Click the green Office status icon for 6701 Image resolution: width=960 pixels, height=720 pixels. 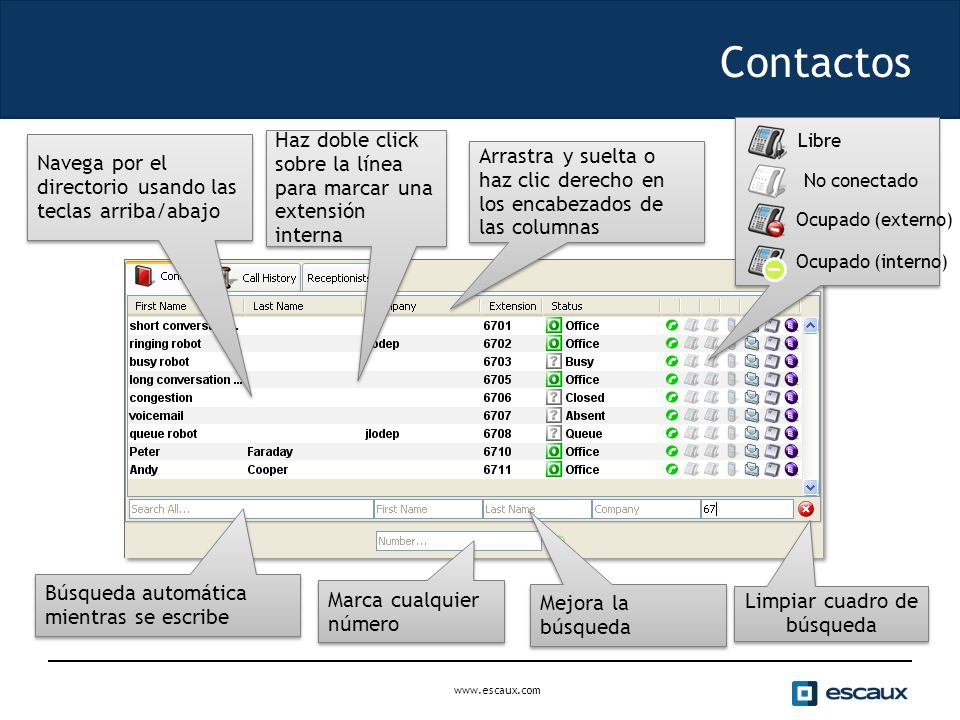point(553,326)
